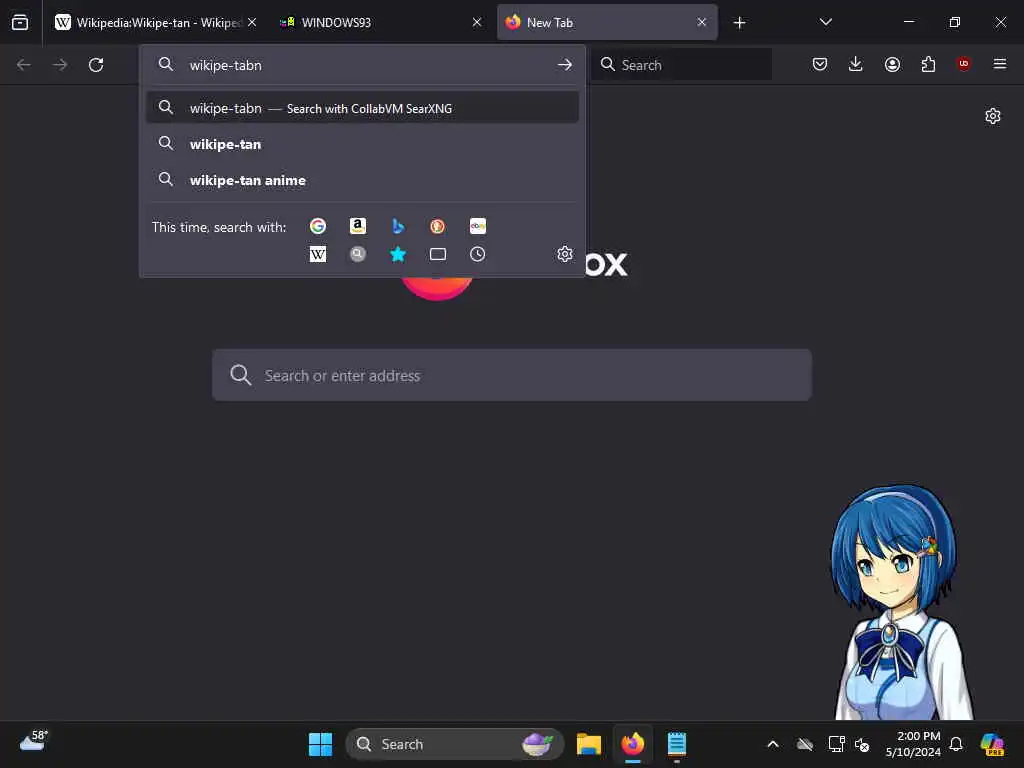Click the taskbar Search box
The image size is (1024, 768).
coord(455,744)
